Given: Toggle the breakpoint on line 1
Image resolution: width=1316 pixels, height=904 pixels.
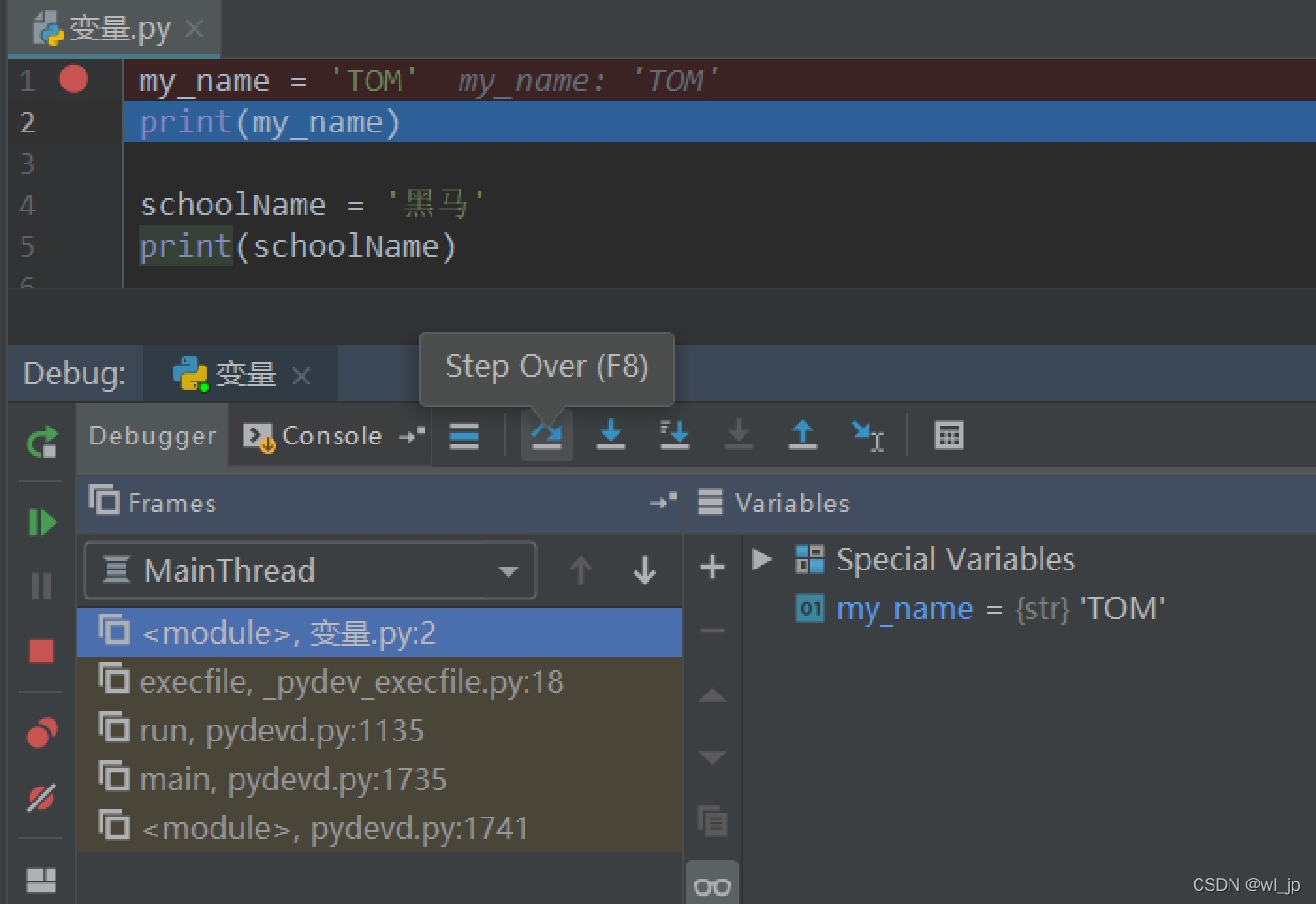Looking at the screenshot, I should [73, 79].
